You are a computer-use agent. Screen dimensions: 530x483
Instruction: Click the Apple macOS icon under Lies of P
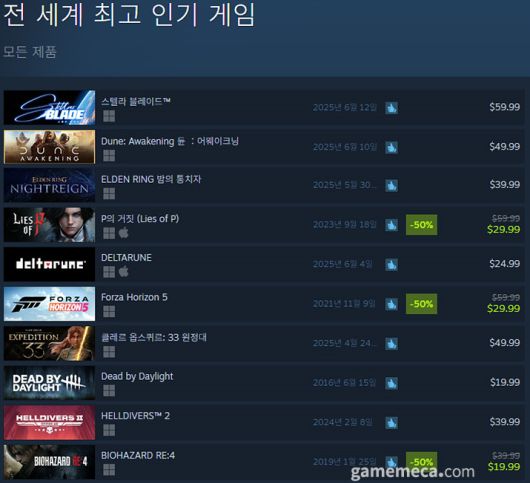(x=124, y=233)
